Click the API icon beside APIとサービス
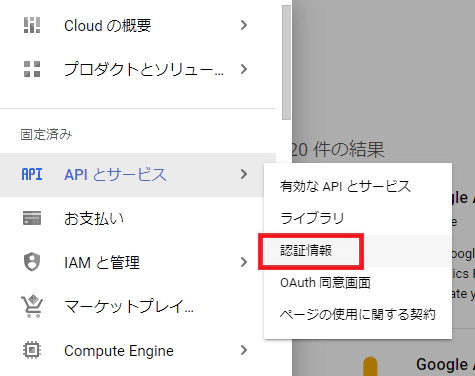The width and height of the screenshot is (475, 376). [x=32, y=174]
